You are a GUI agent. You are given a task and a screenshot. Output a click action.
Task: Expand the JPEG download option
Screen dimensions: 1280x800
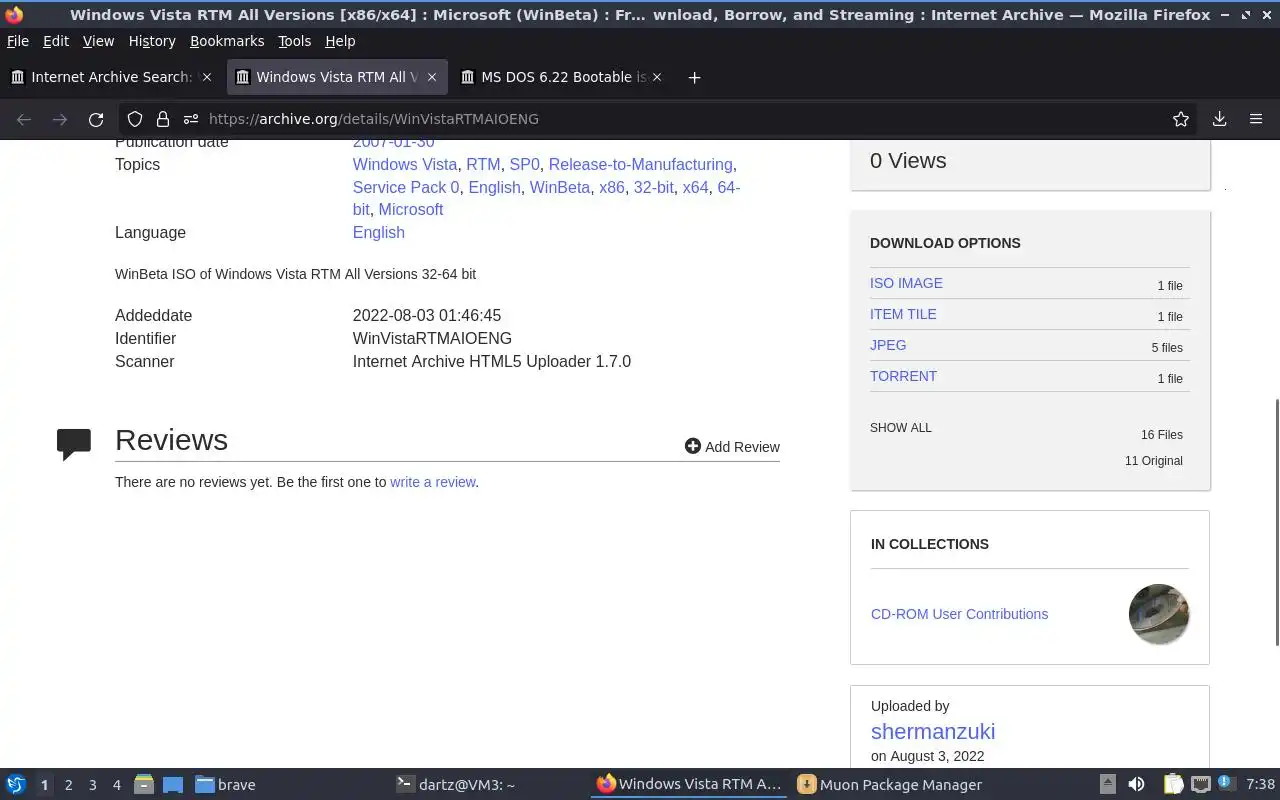click(888, 345)
